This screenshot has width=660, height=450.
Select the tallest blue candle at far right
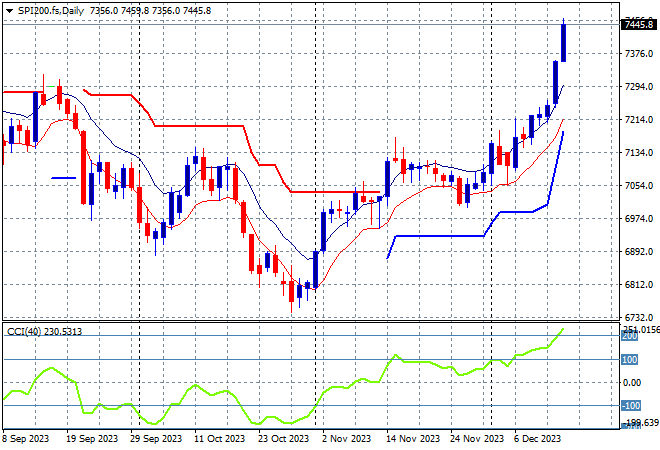(x=564, y=42)
